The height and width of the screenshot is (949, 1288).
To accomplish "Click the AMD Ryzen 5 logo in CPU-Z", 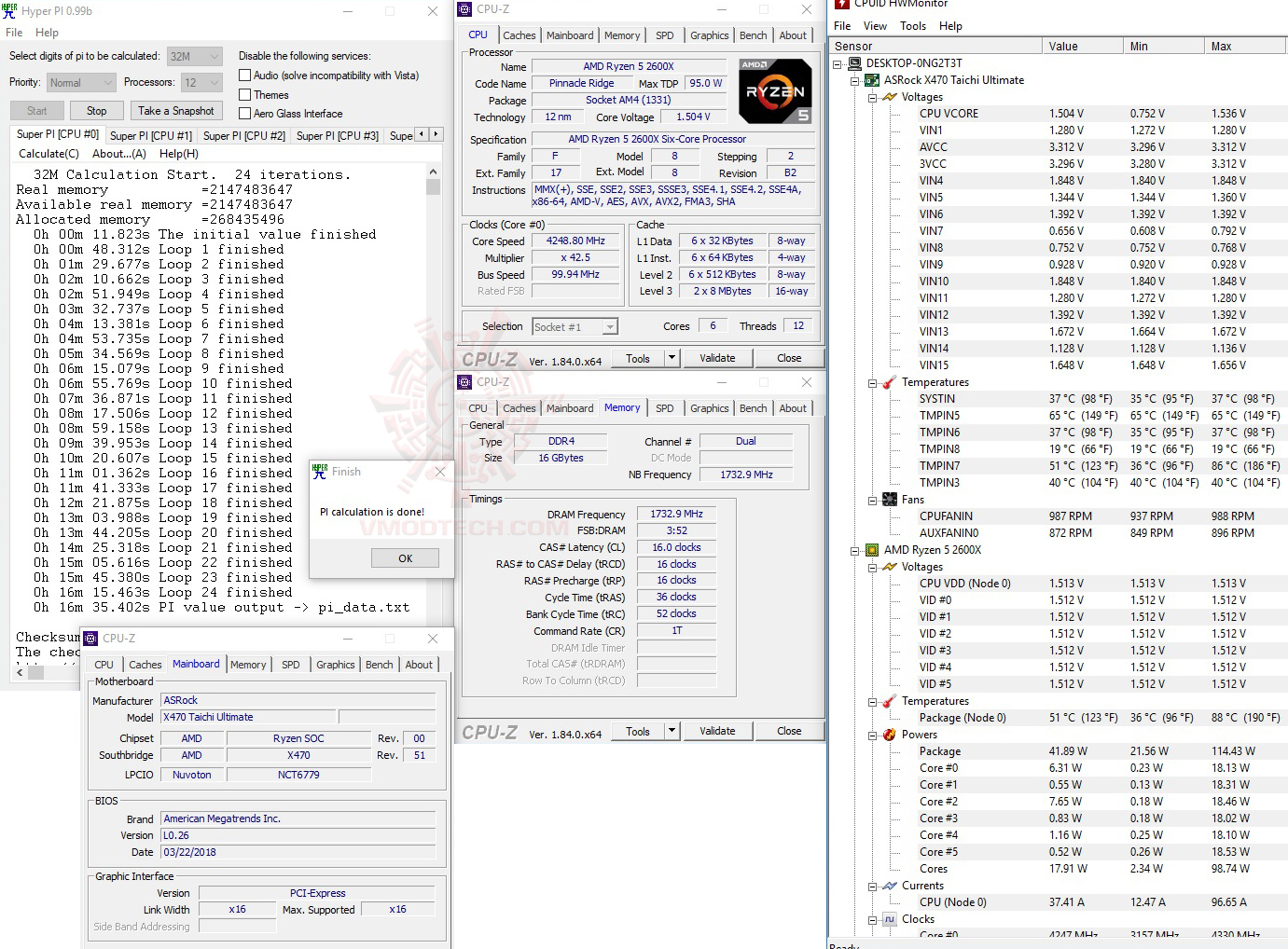I will pyautogui.click(x=775, y=91).
